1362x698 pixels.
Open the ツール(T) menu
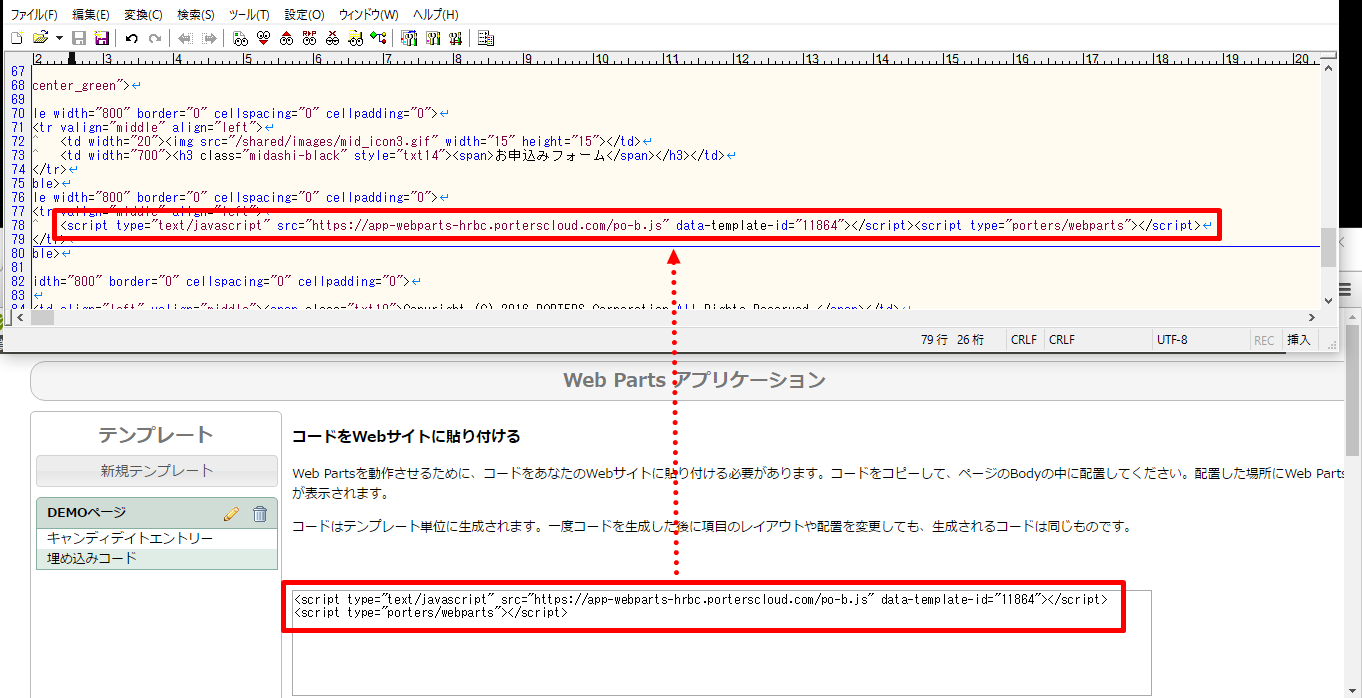249,15
